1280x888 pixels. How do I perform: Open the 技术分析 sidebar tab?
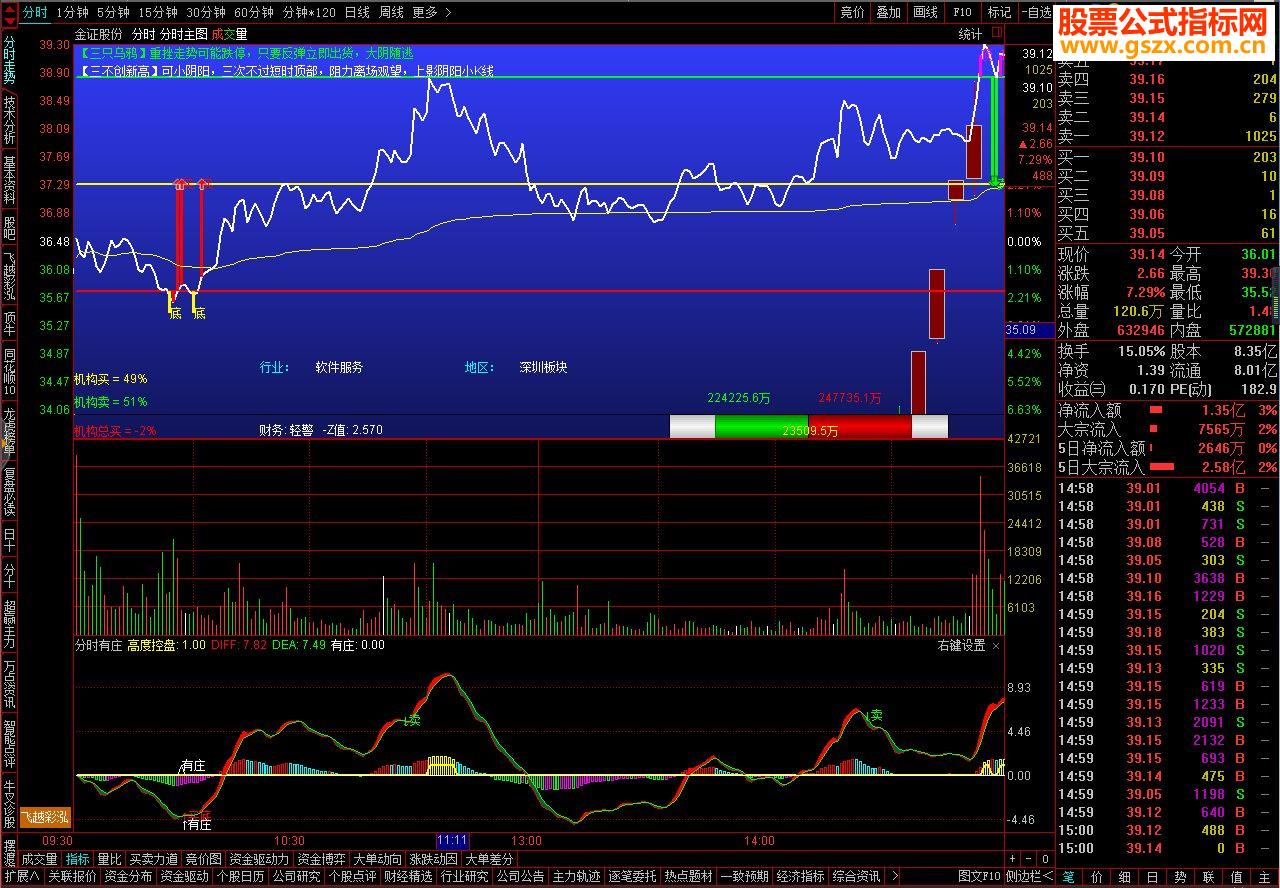9,120
